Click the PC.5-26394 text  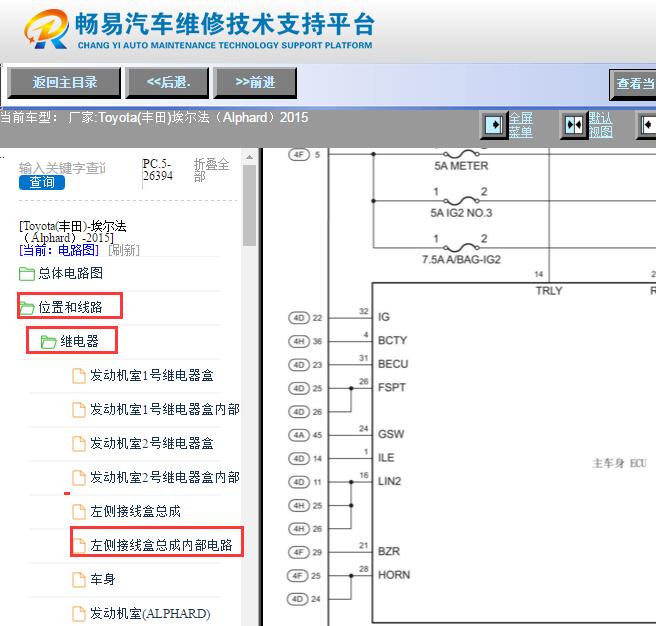point(157,169)
